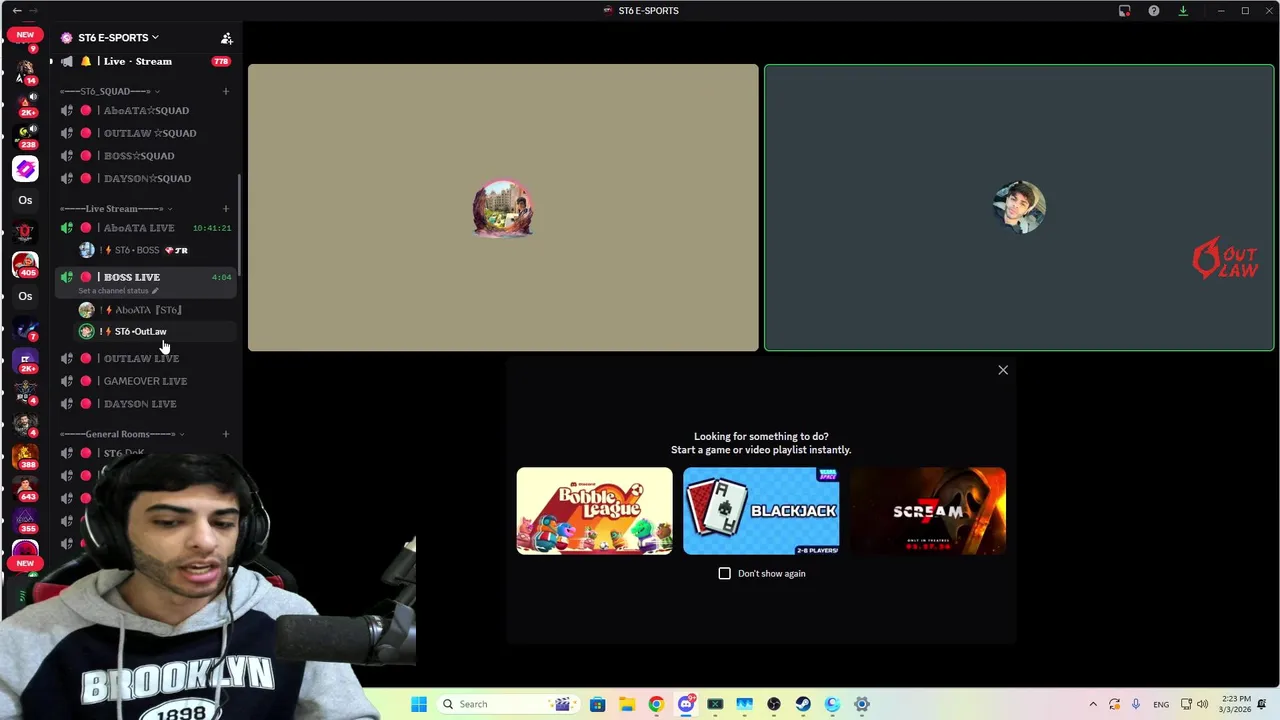The width and height of the screenshot is (1280, 720).
Task: Click the microphone tray icon
Action: coord(1136,704)
